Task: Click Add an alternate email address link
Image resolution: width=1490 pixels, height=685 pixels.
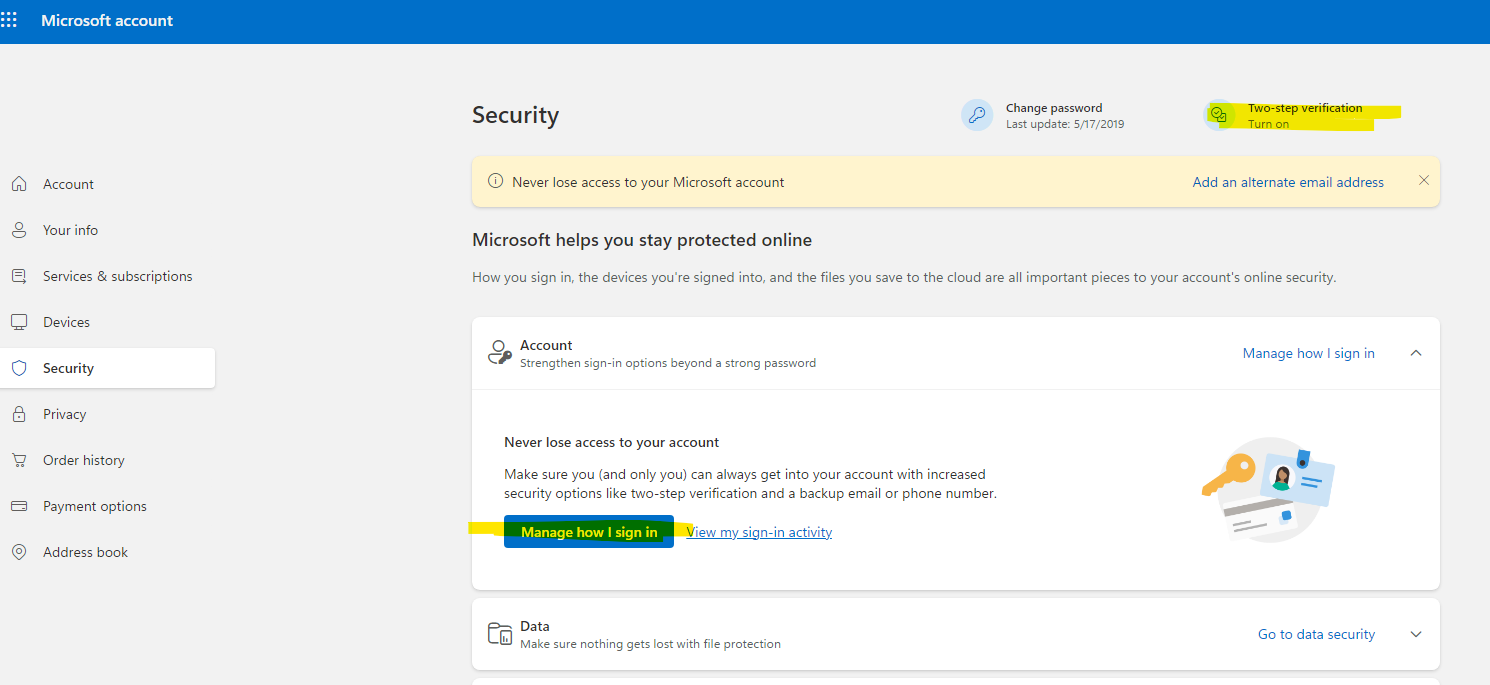Action: 1288,182
